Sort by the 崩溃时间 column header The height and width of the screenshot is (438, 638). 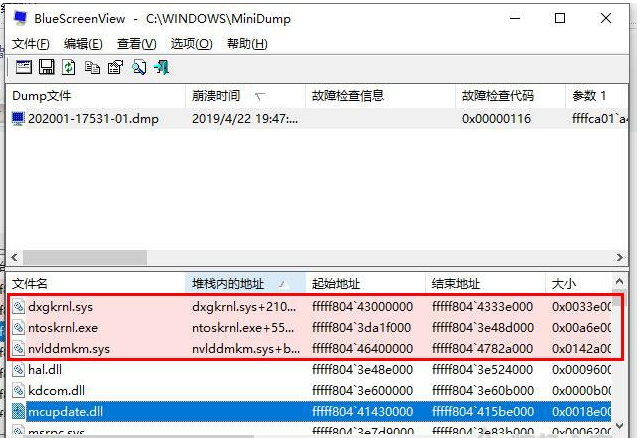[245, 96]
